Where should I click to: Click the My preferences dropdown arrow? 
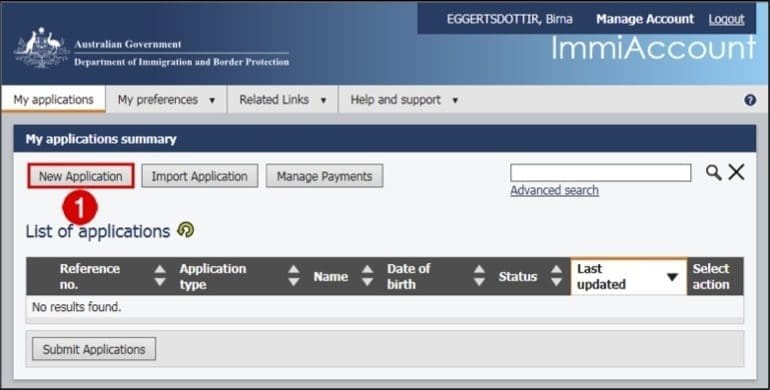(x=212, y=100)
